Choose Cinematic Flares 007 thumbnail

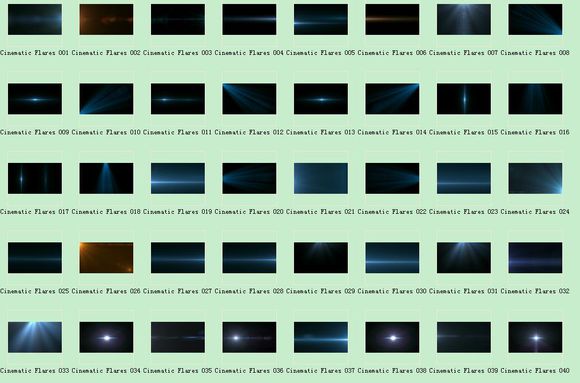(464, 20)
